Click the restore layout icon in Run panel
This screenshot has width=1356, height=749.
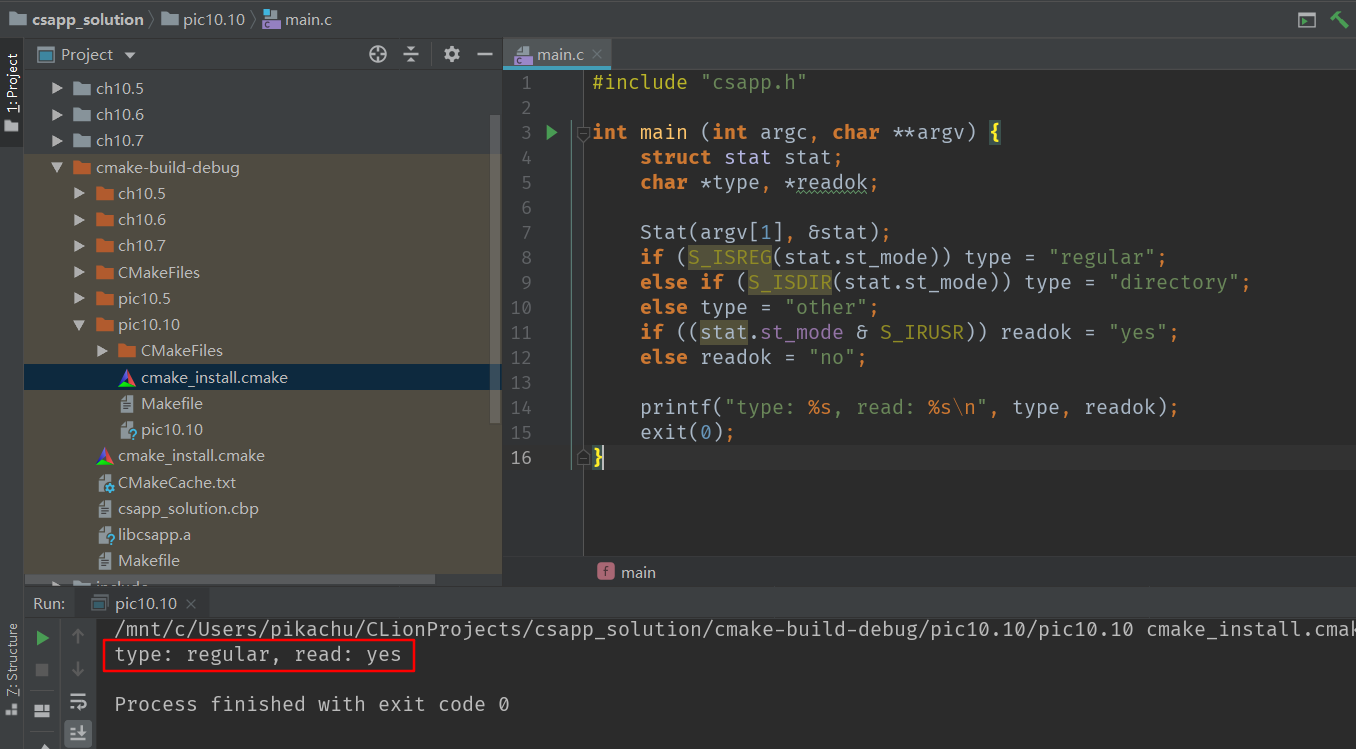point(42,711)
